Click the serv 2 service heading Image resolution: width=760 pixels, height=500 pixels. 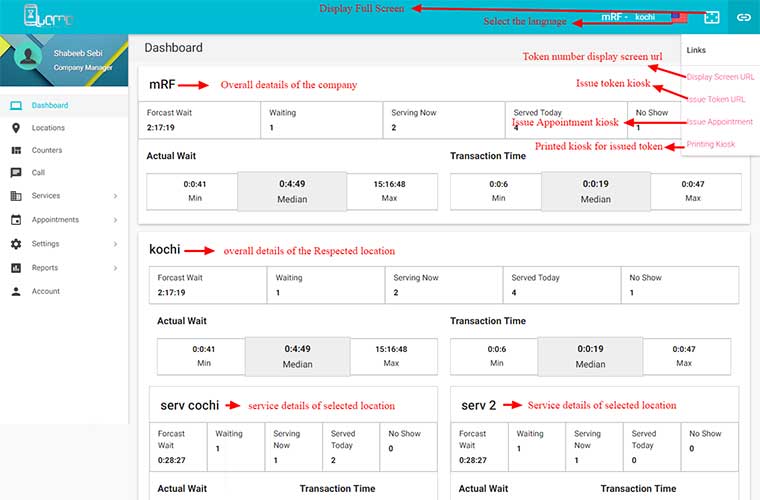[478, 405]
